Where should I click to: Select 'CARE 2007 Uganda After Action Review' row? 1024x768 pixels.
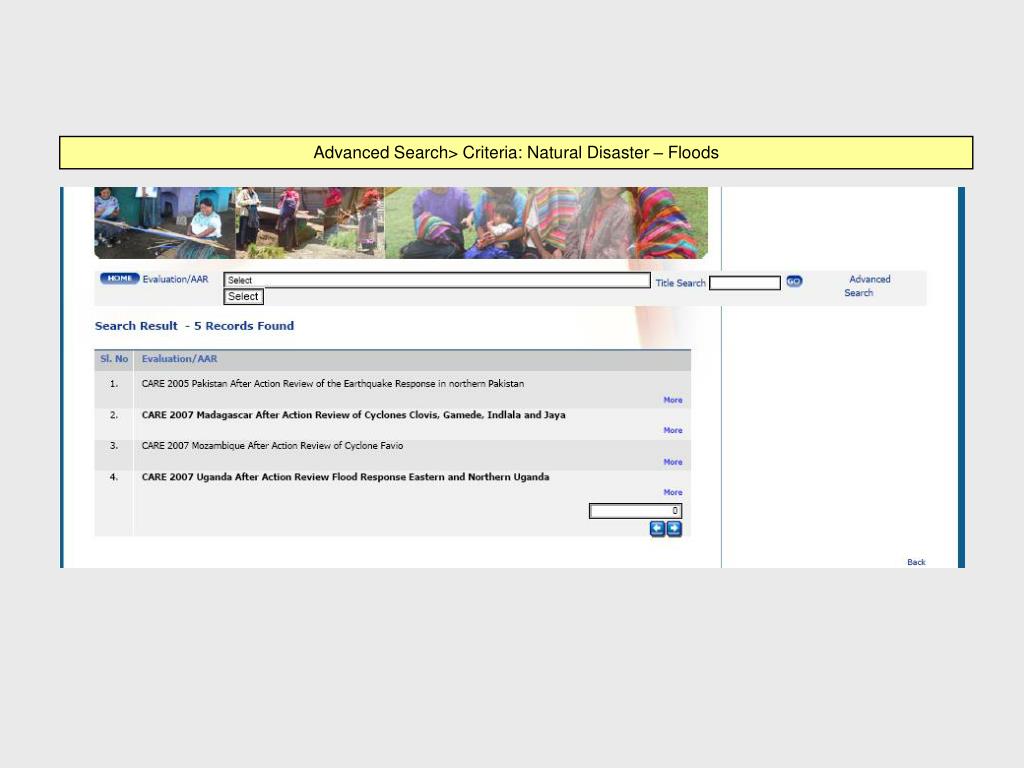[392, 486]
